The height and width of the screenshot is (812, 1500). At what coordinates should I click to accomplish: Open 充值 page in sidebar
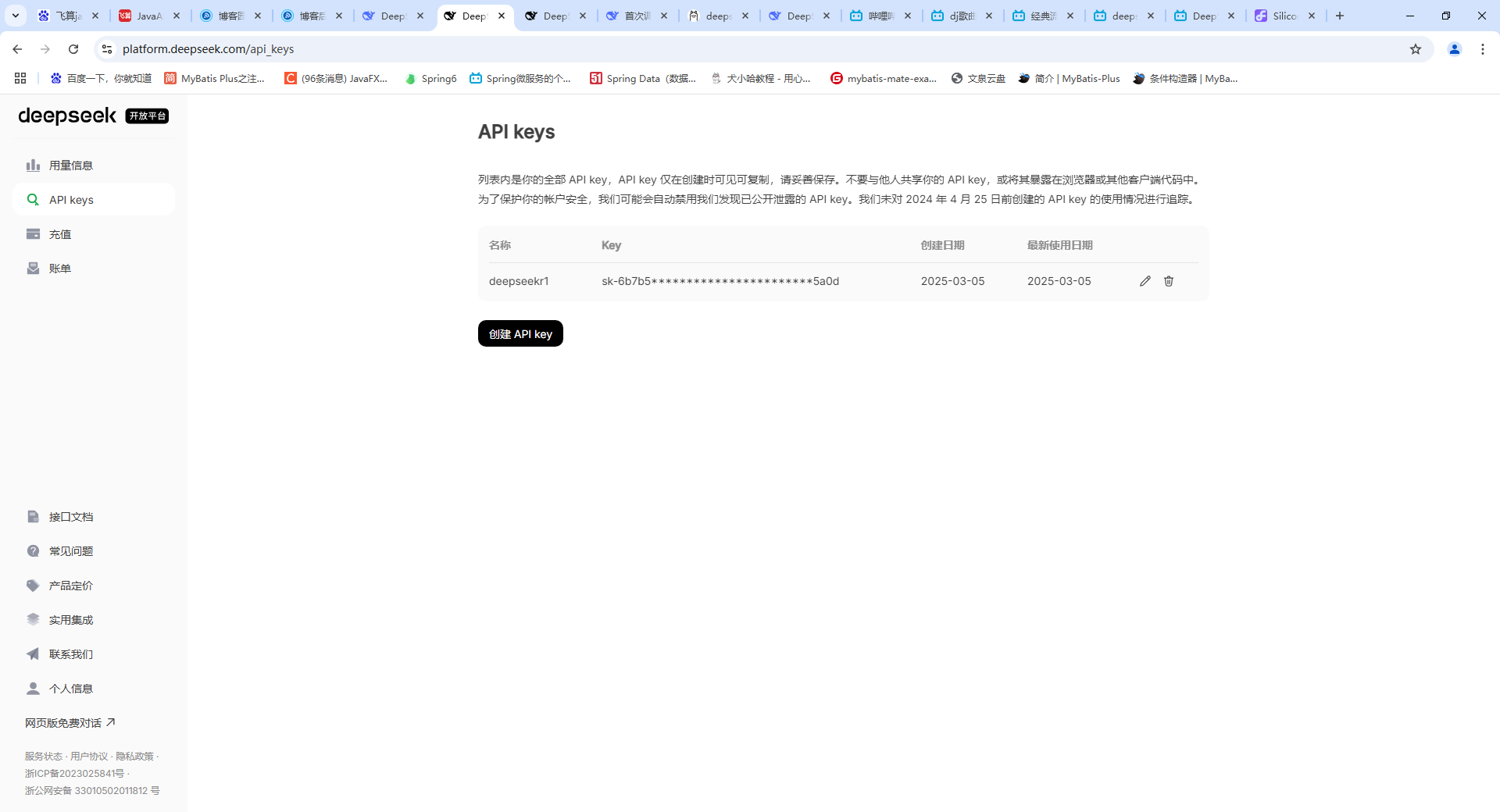pos(94,234)
